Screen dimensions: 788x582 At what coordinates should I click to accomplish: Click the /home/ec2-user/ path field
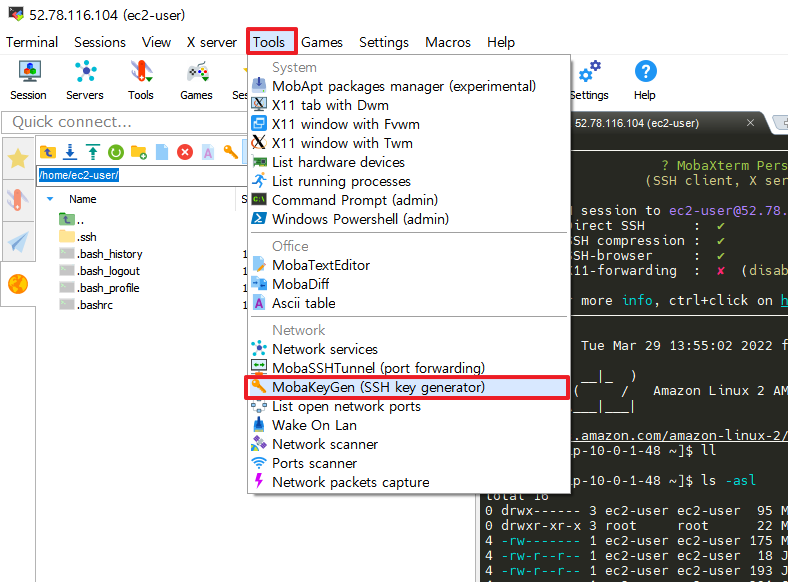(x=142, y=175)
